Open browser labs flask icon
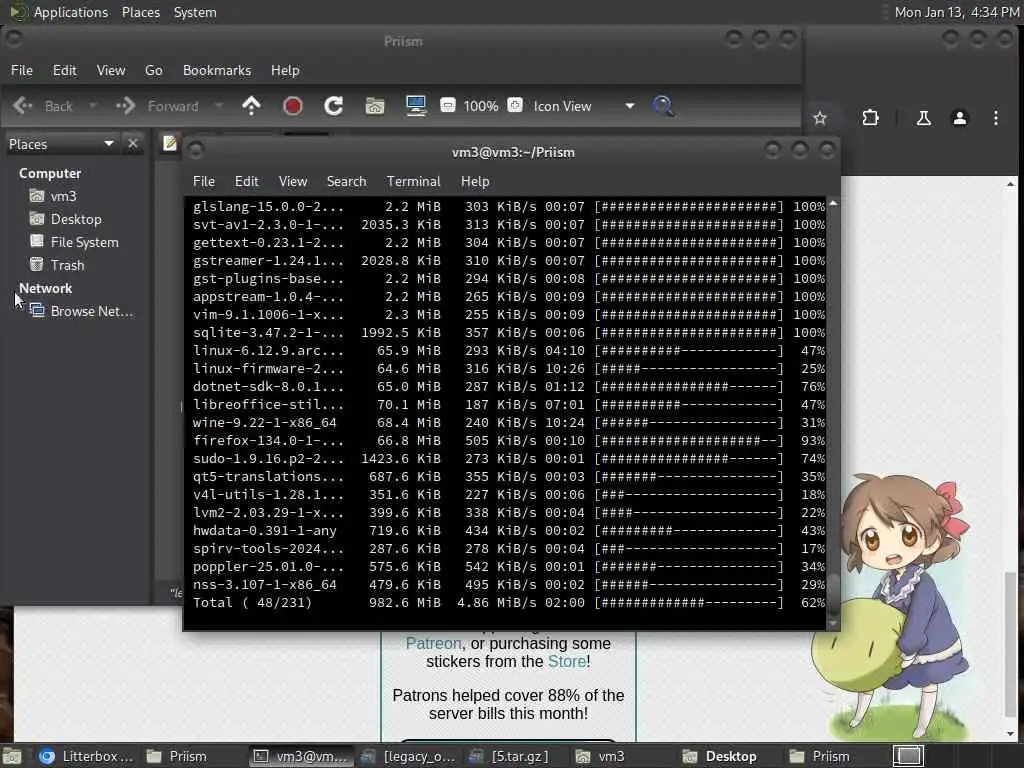Screen dimensions: 1024x768 [923, 118]
